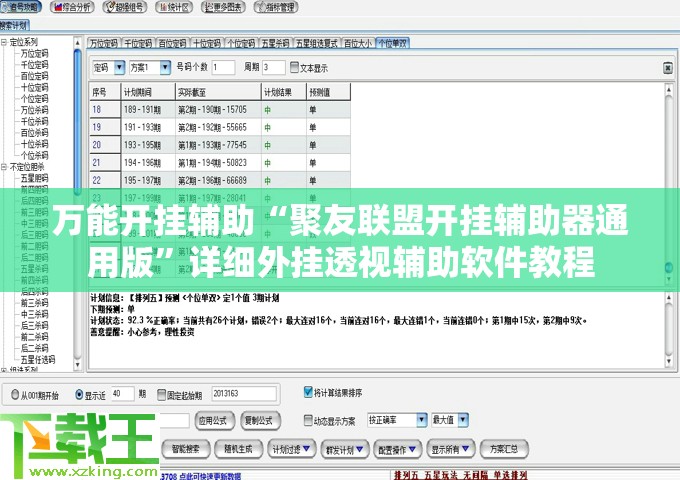
Task: Open the 超级组号 toolbar button
Action: 125,7
